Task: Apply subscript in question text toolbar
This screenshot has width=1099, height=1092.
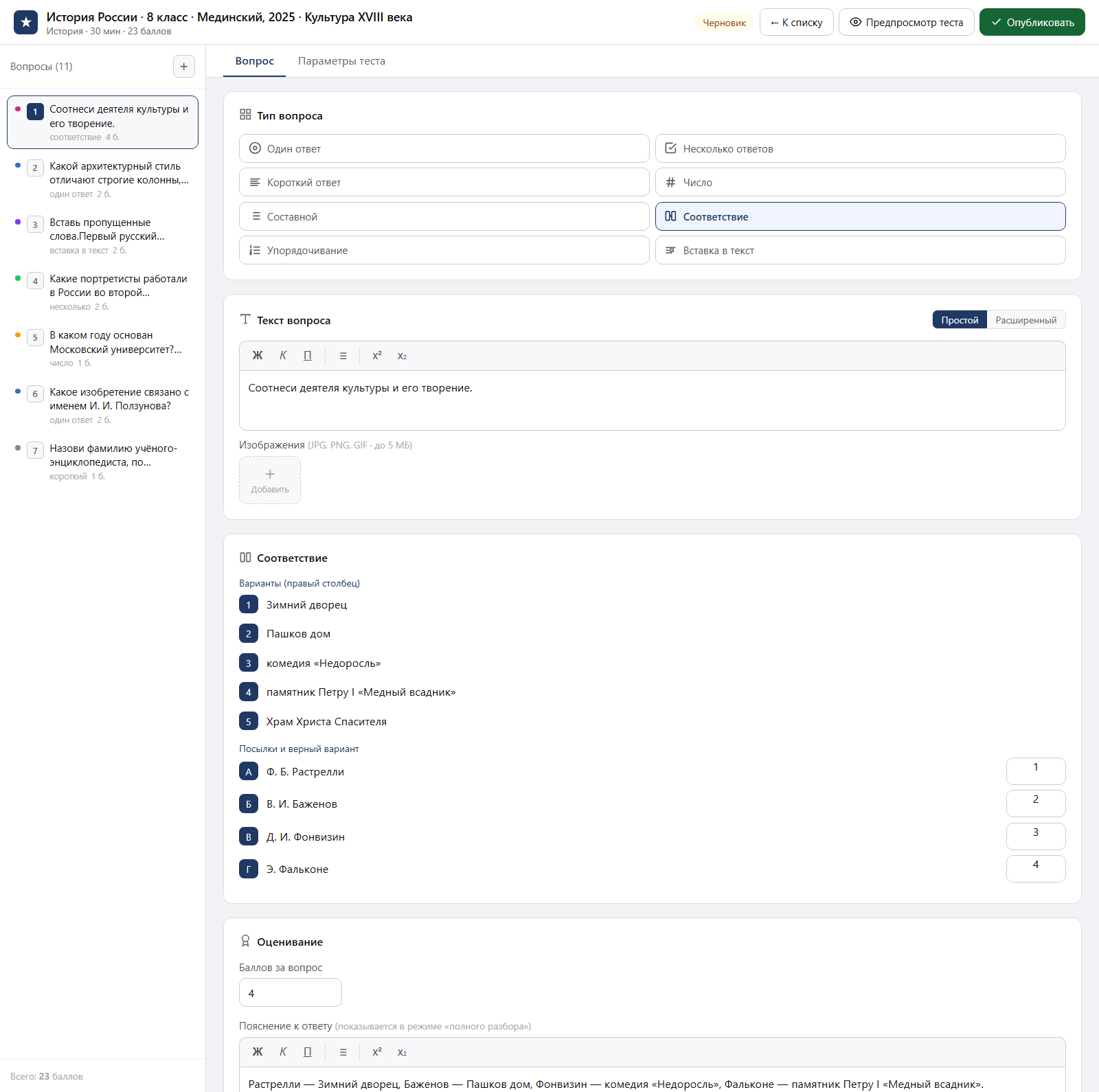Action: 402,356
